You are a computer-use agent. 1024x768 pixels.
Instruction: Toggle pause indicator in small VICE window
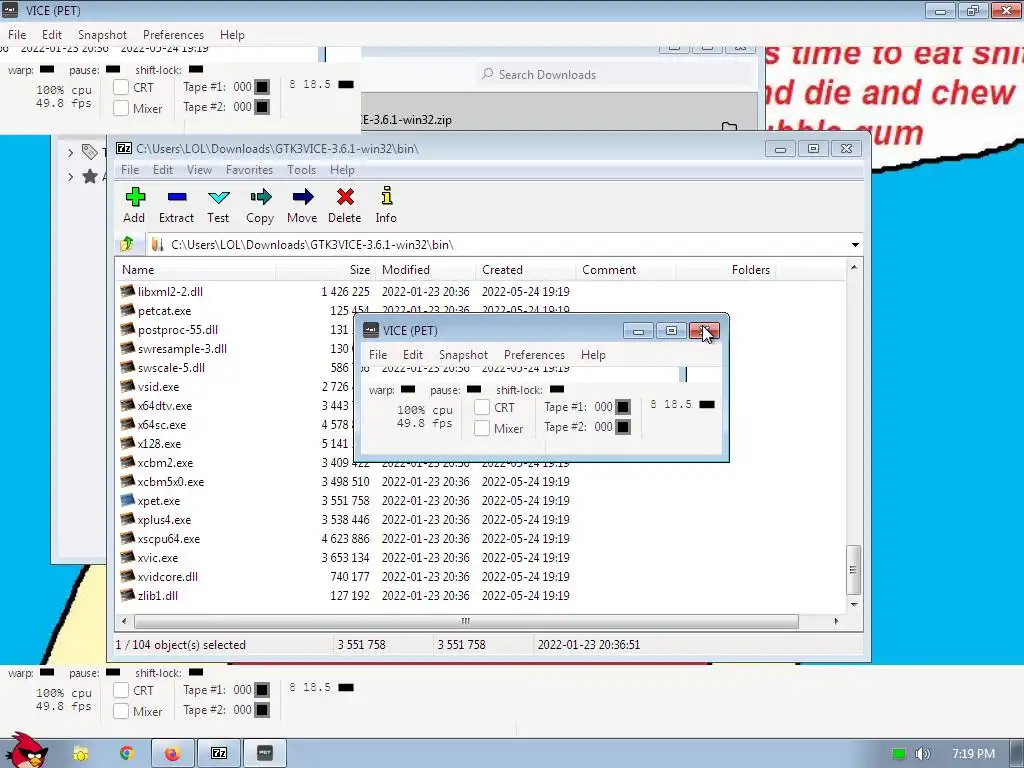[x=474, y=389]
